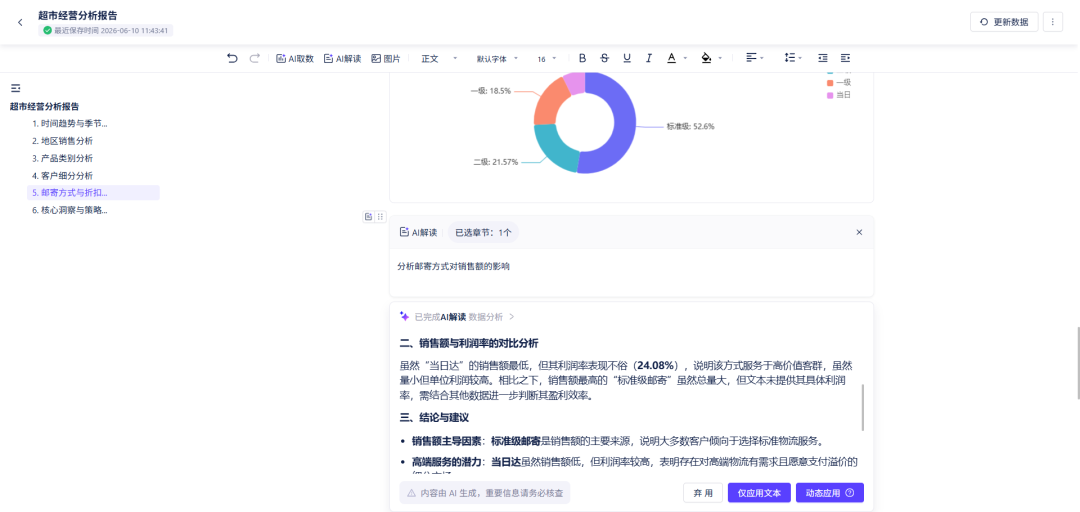Click the 动态应用 button
The image size is (1080, 512).
829,493
